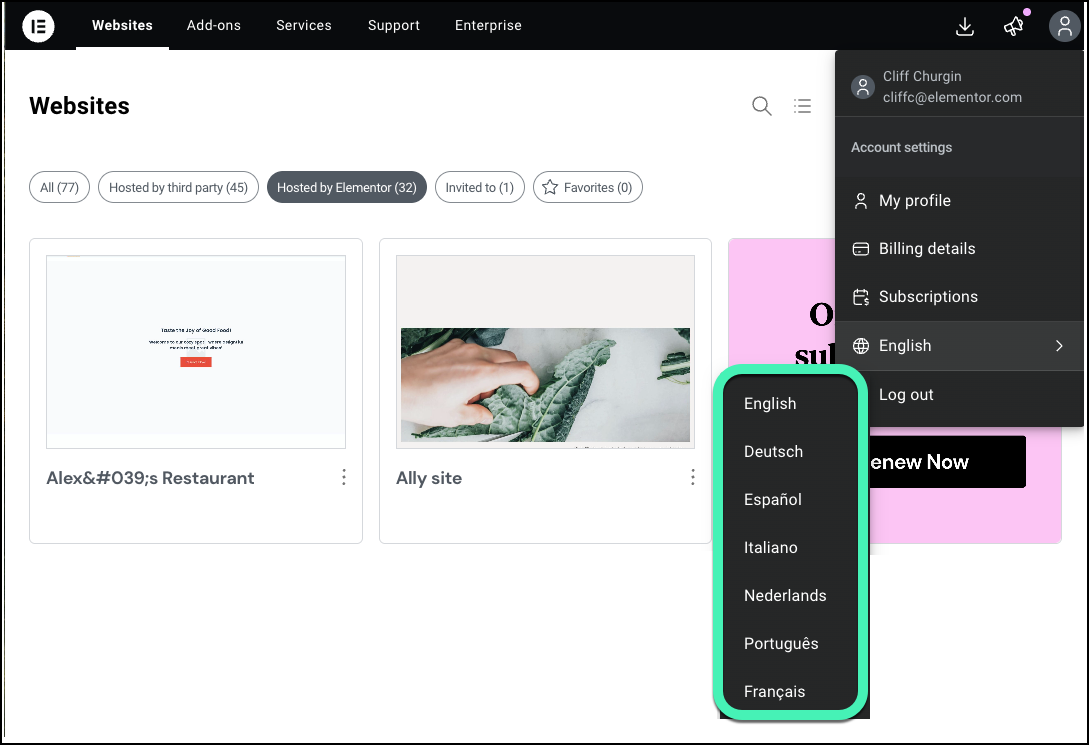Expand the English language submenu
The image size is (1089, 745).
(958, 346)
